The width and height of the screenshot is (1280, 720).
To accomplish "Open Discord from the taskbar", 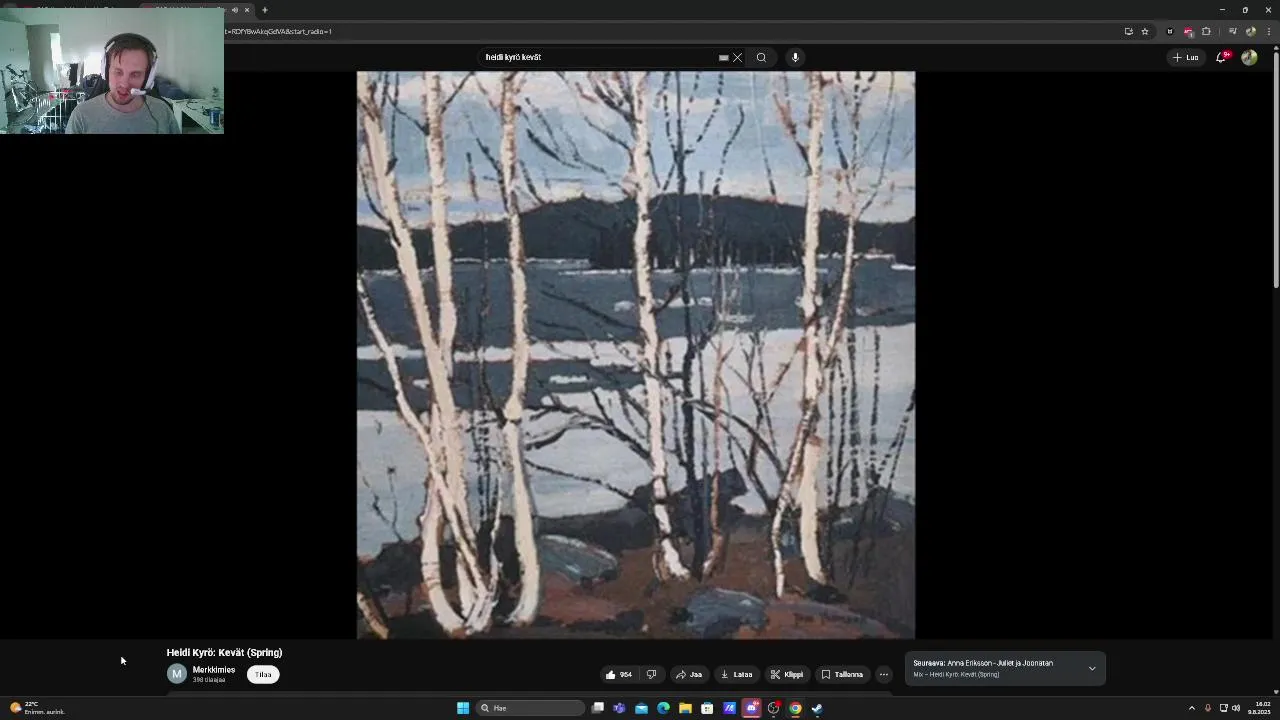I will coord(751,708).
